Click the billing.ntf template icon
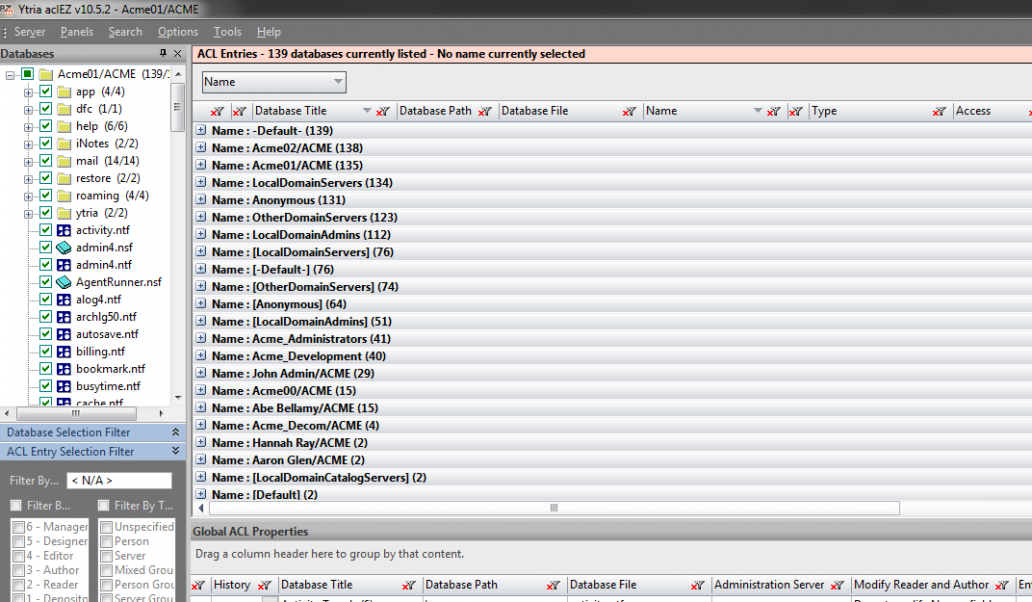The height and width of the screenshot is (602, 1032). (64, 351)
